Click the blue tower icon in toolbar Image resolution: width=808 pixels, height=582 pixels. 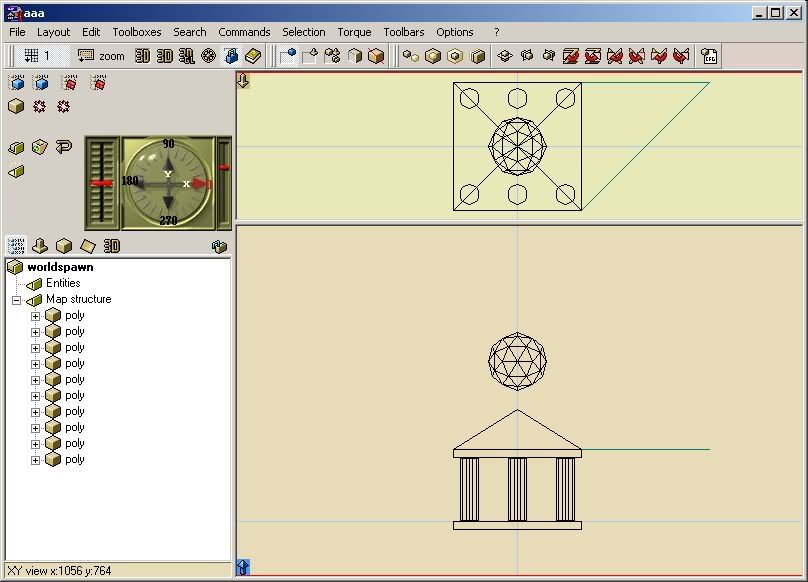(x=231, y=56)
